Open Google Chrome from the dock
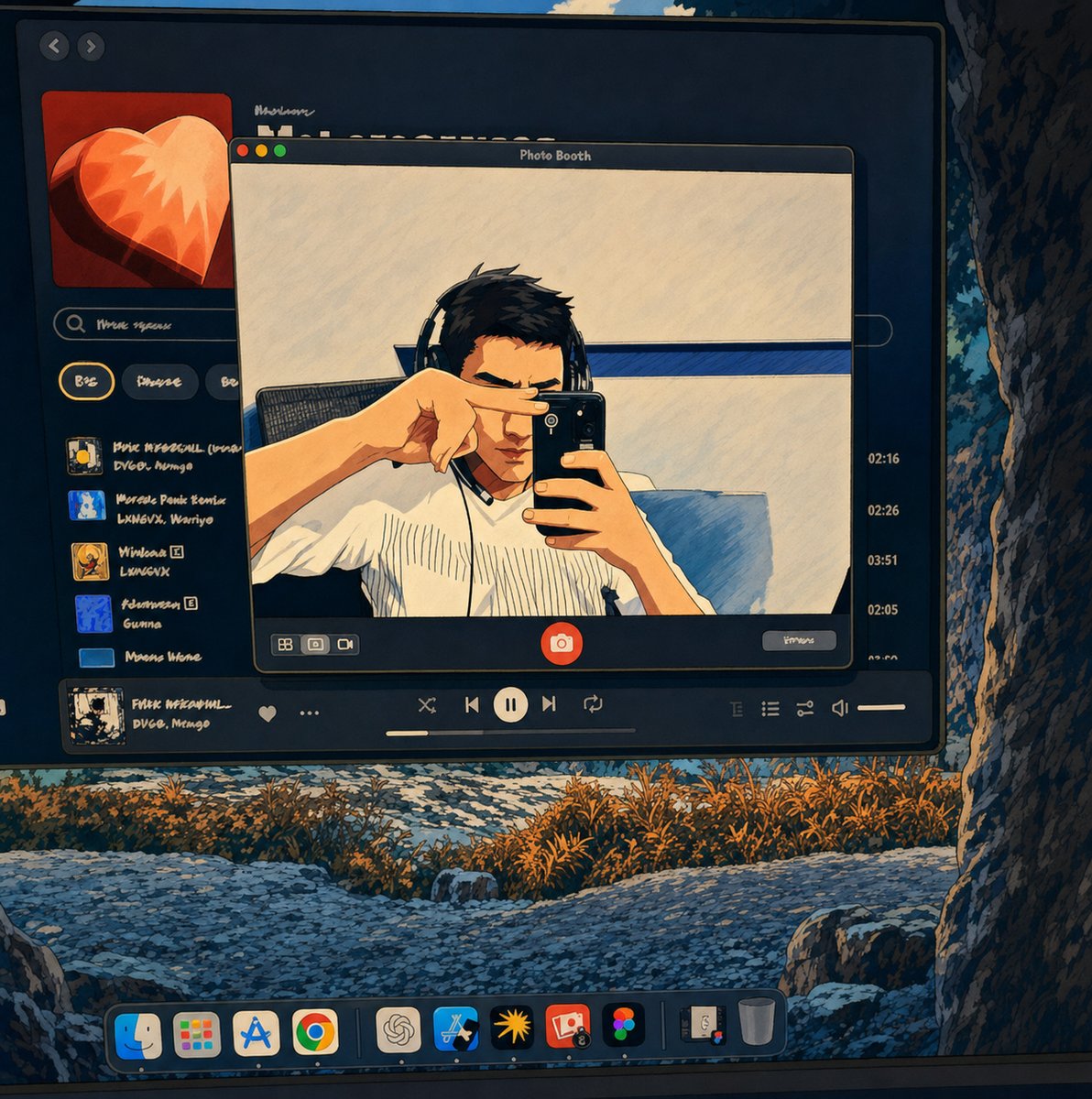 pos(315,1033)
